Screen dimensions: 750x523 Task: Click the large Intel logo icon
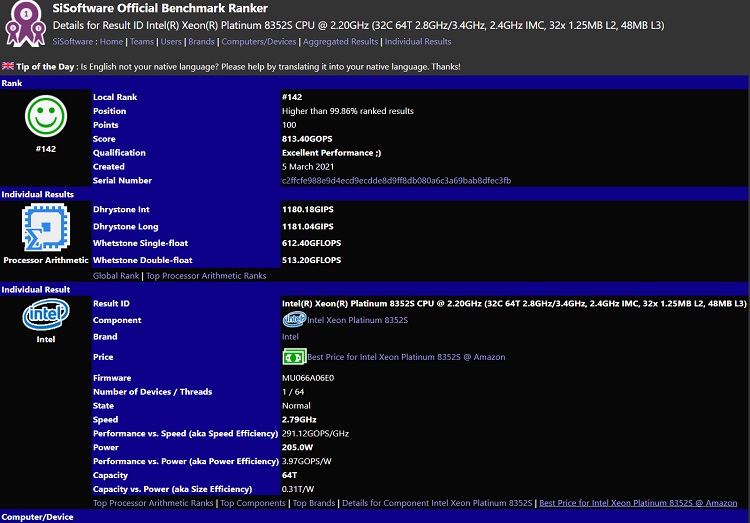(46, 314)
